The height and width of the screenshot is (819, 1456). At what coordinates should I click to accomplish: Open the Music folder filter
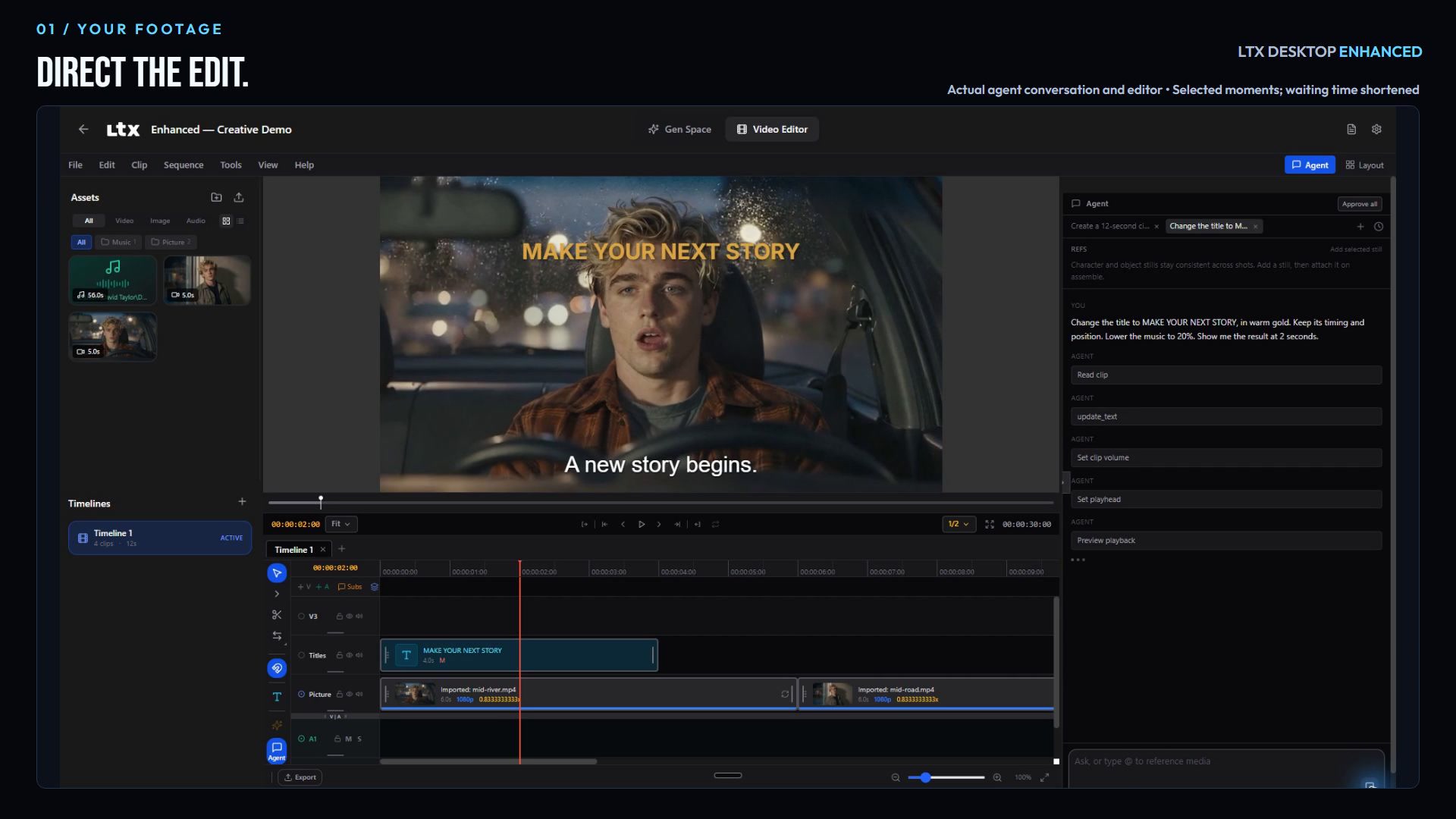(x=119, y=243)
